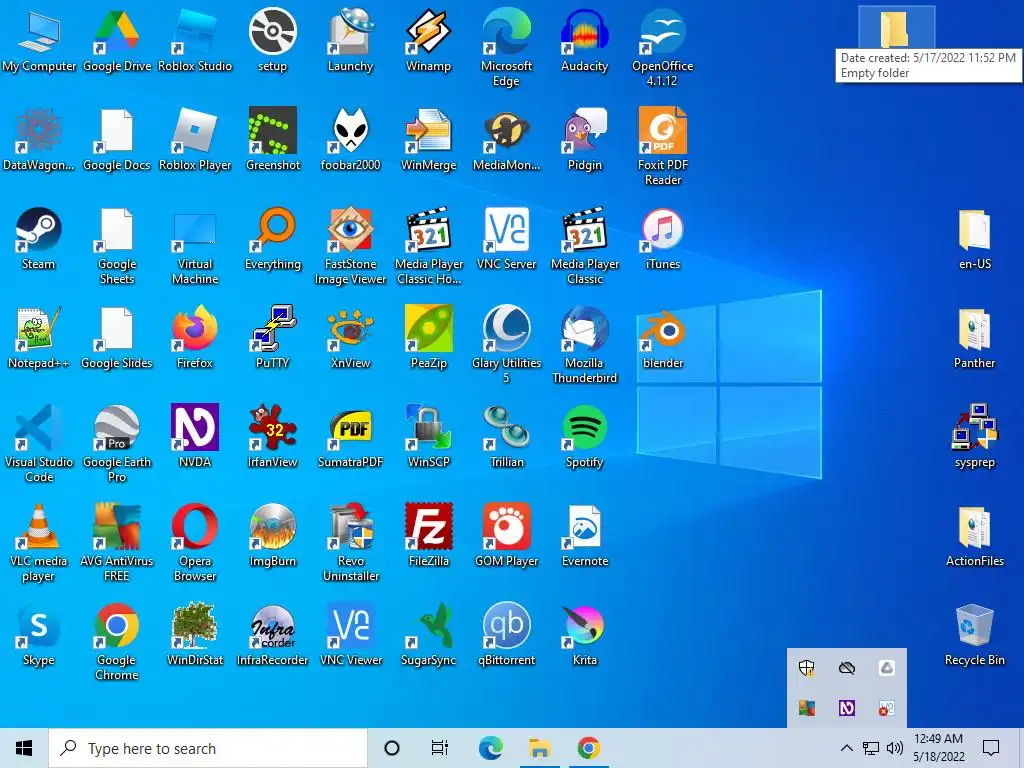Click the Type here to search box
The image size is (1024, 768).
(x=208, y=748)
